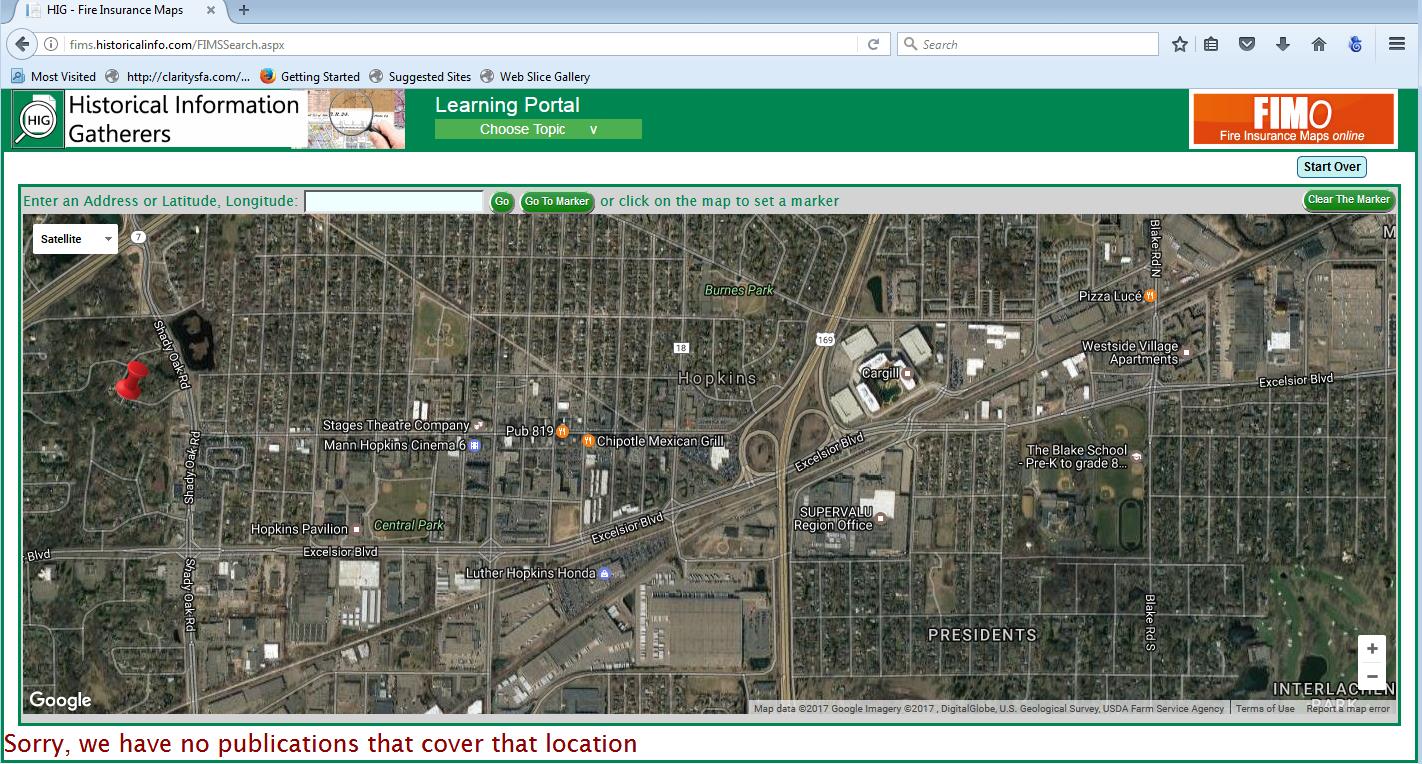Select the HIG - Fire Insurance Maps tab

[115, 10]
